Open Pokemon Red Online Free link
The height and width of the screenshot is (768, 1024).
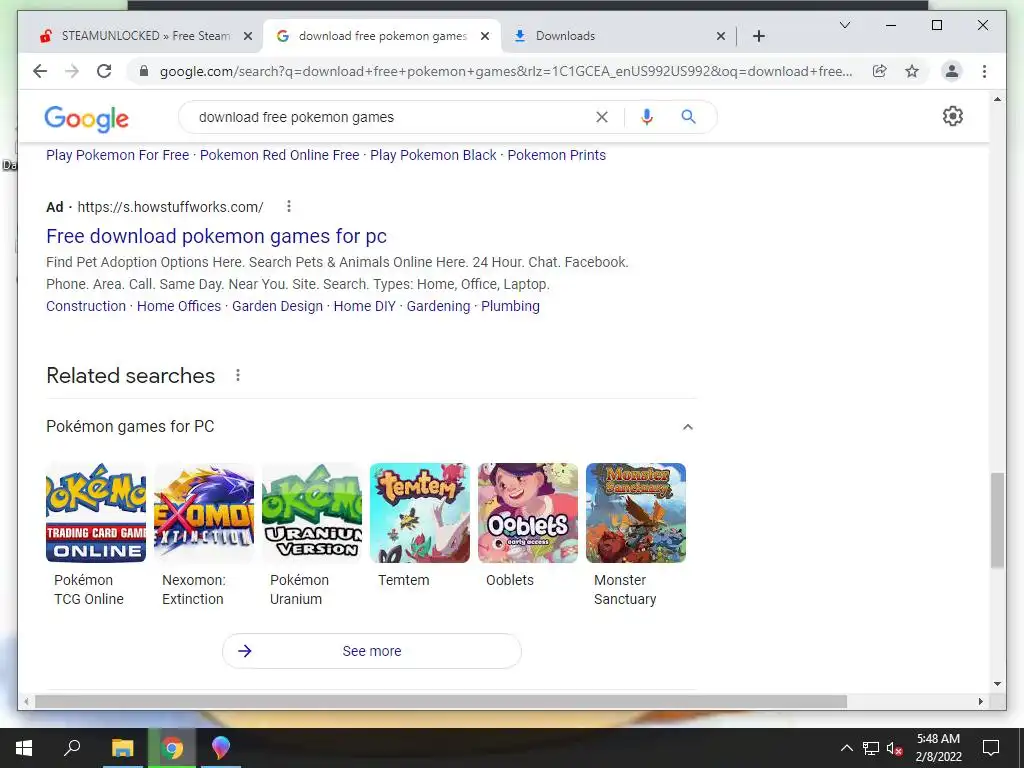pyautogui.click(x=280, y=155)
